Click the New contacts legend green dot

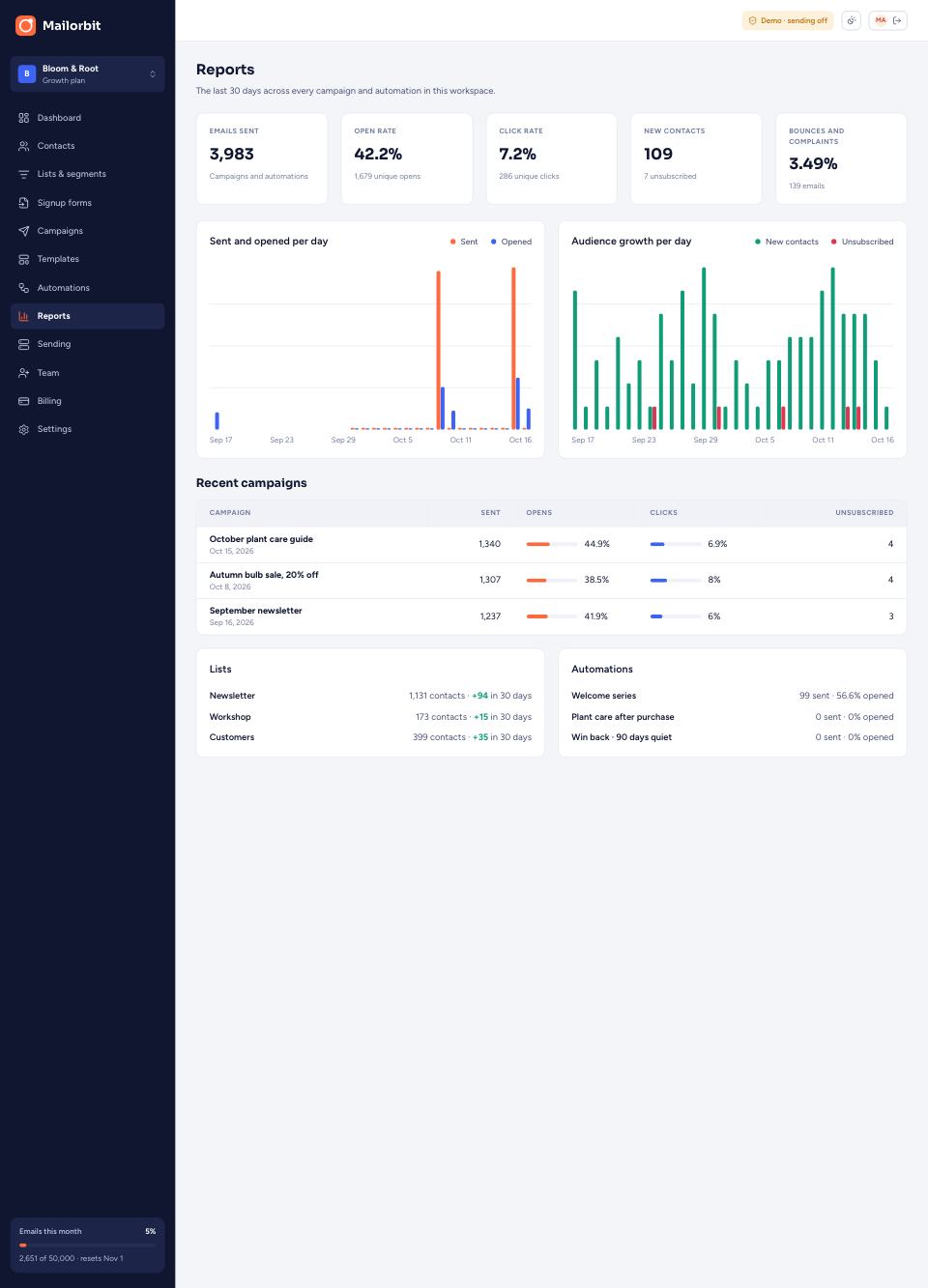coord(757,242)
